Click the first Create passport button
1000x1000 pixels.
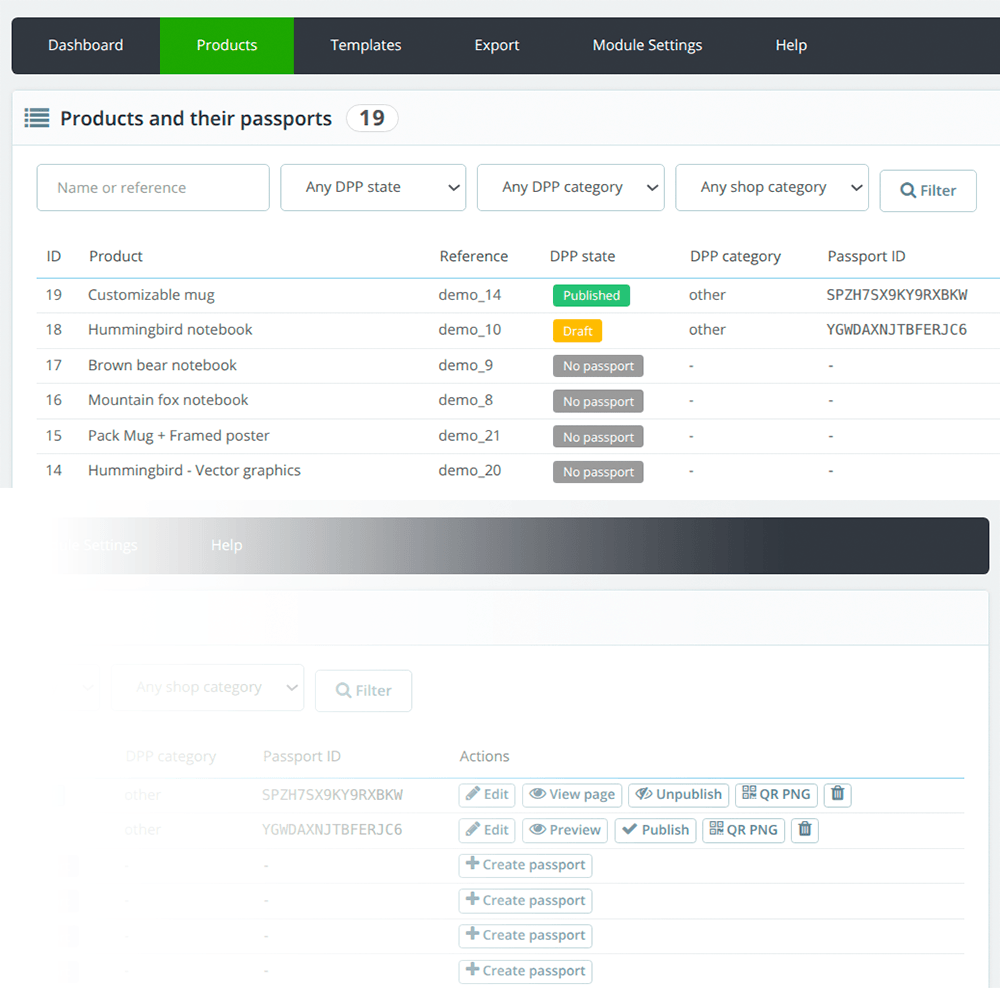click(526, 865)
